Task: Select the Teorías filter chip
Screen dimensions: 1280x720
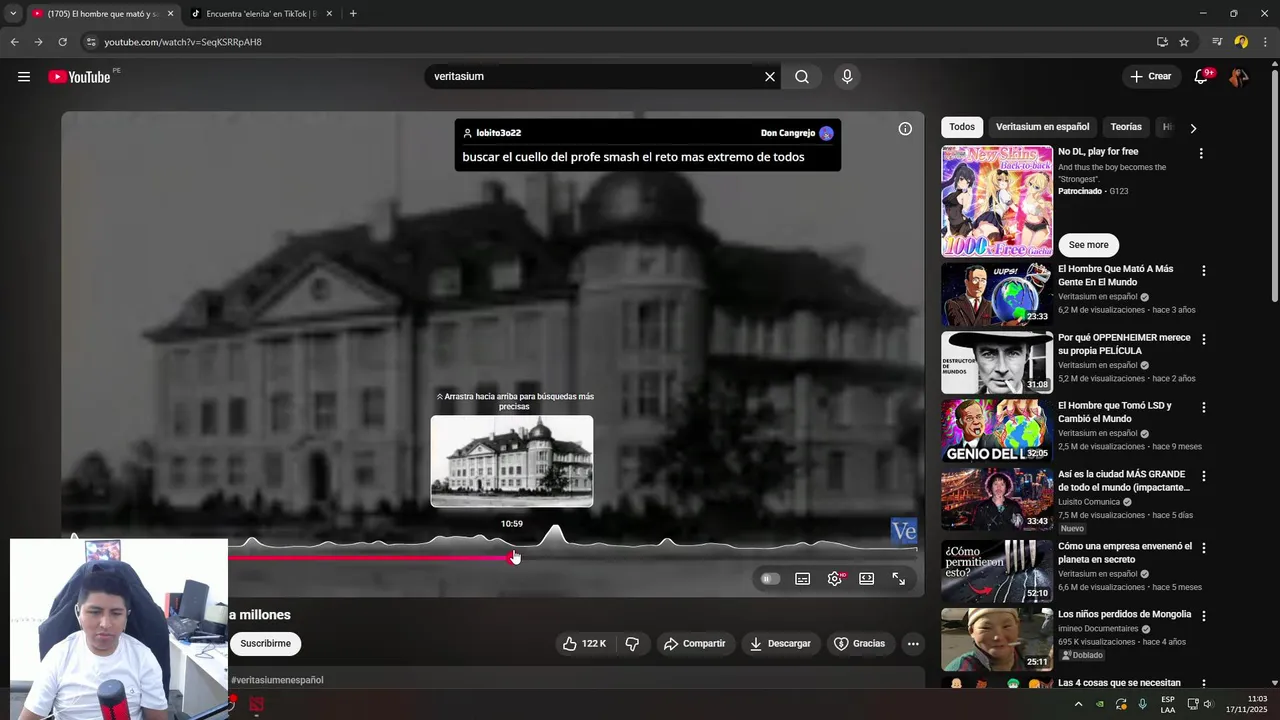Action: pyautogui.click(x=1126, y=127)
